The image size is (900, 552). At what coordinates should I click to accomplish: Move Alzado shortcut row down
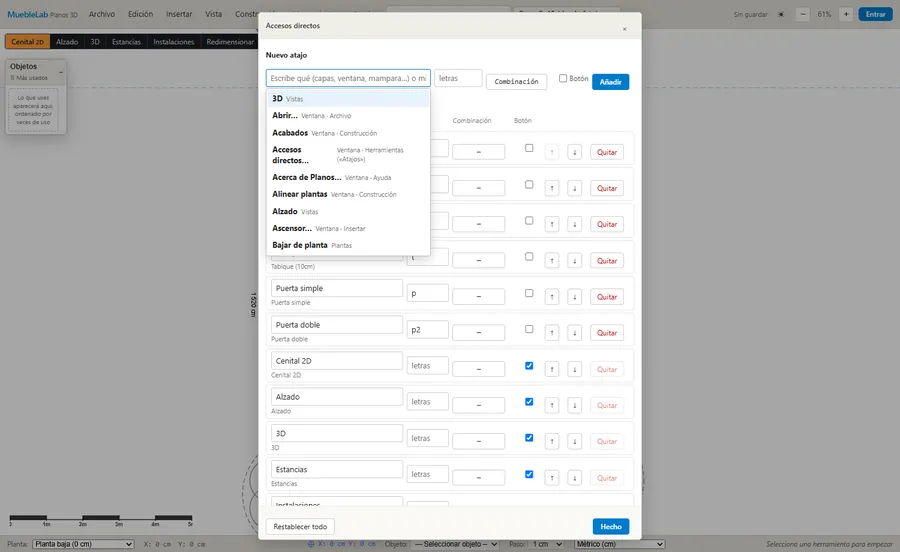pyautogui.click(x=575, y=405)
